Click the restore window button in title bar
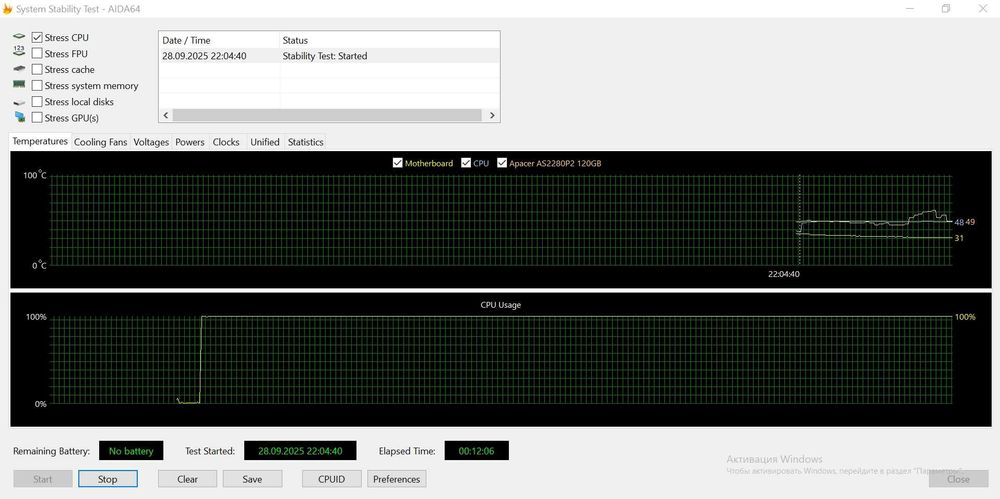The height and width of the screenshot is (499, 1000). 946,8
